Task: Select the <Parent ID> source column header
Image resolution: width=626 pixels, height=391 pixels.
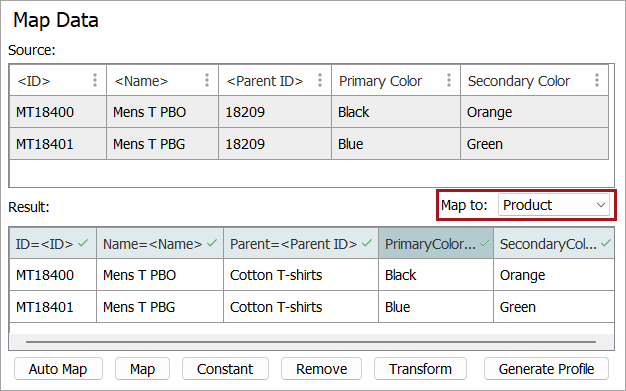Action: tap(275, 80)
